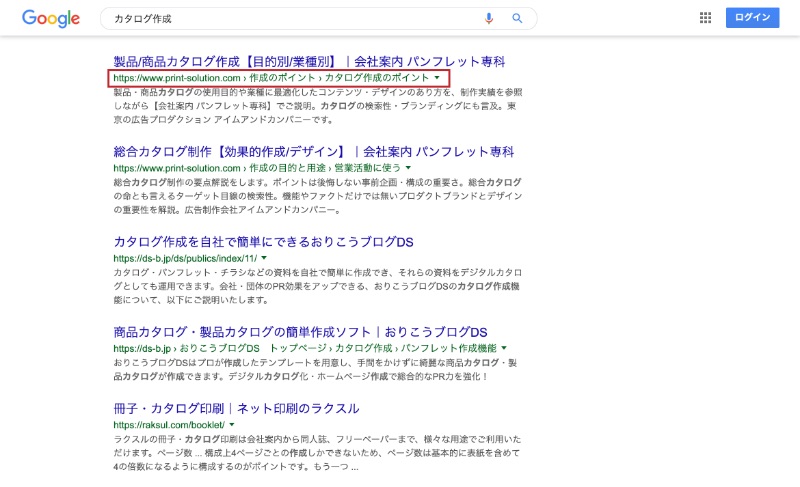
Task: Click snippet beginning カタログ・パンフレット・チラシなどの資料
Action: [317, 286]
